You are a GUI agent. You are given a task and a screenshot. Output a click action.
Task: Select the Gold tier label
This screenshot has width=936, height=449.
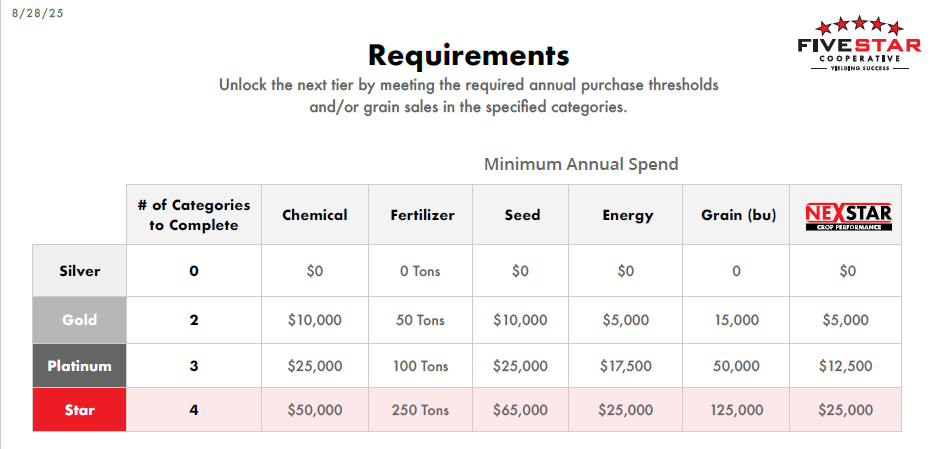tap(79, 320)
